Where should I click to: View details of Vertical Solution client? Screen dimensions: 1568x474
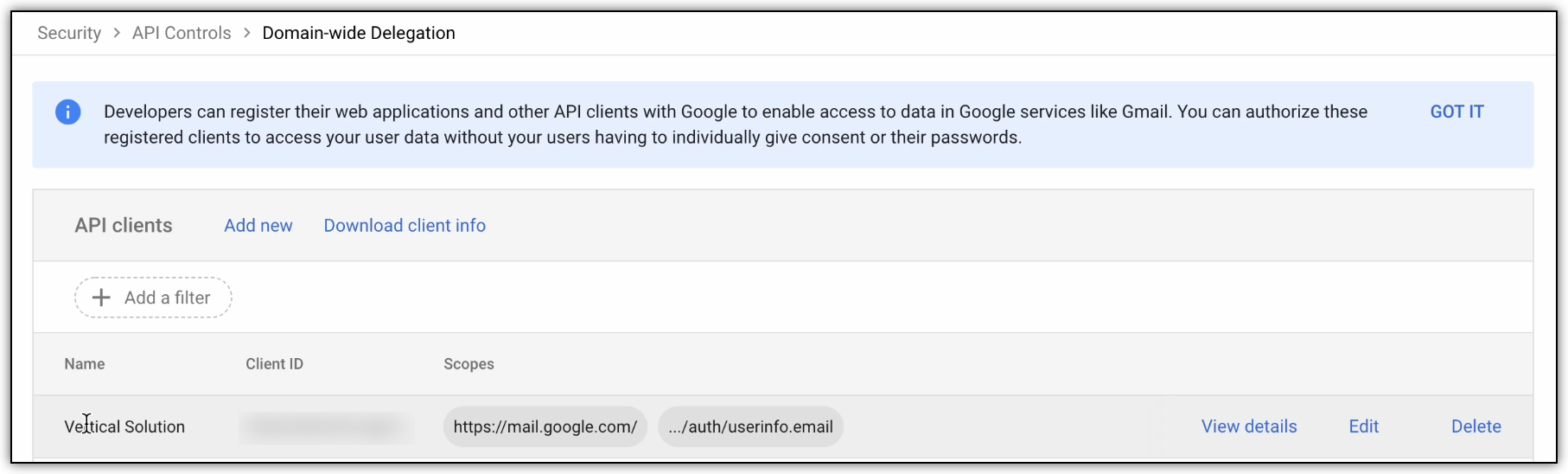[x=1249, y=426]
